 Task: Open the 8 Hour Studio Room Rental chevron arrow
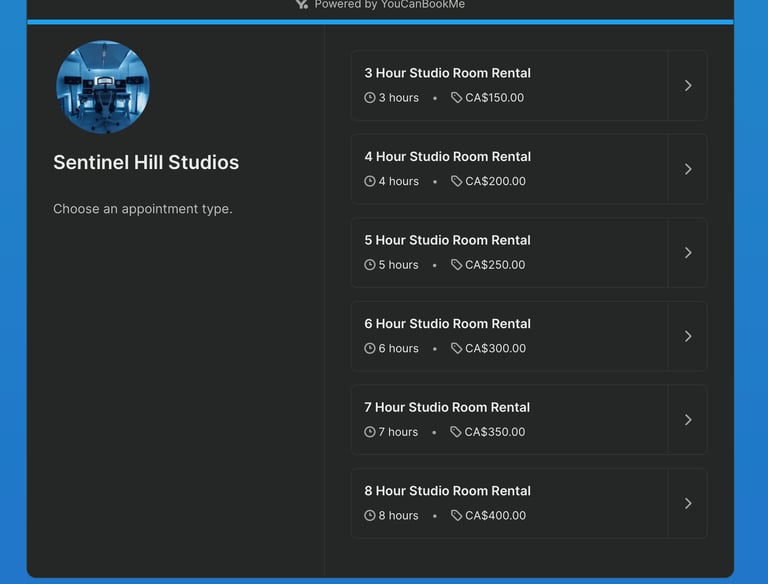[688, 503]
